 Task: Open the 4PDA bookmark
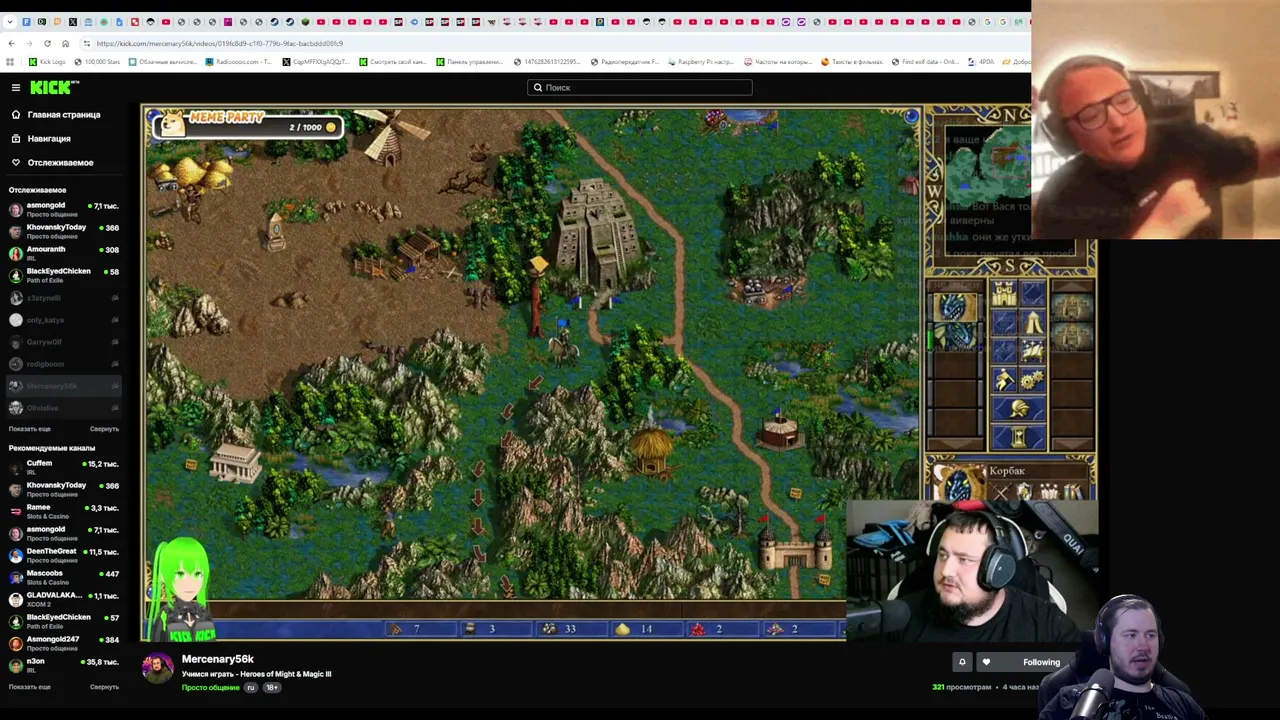coord(981,62)
